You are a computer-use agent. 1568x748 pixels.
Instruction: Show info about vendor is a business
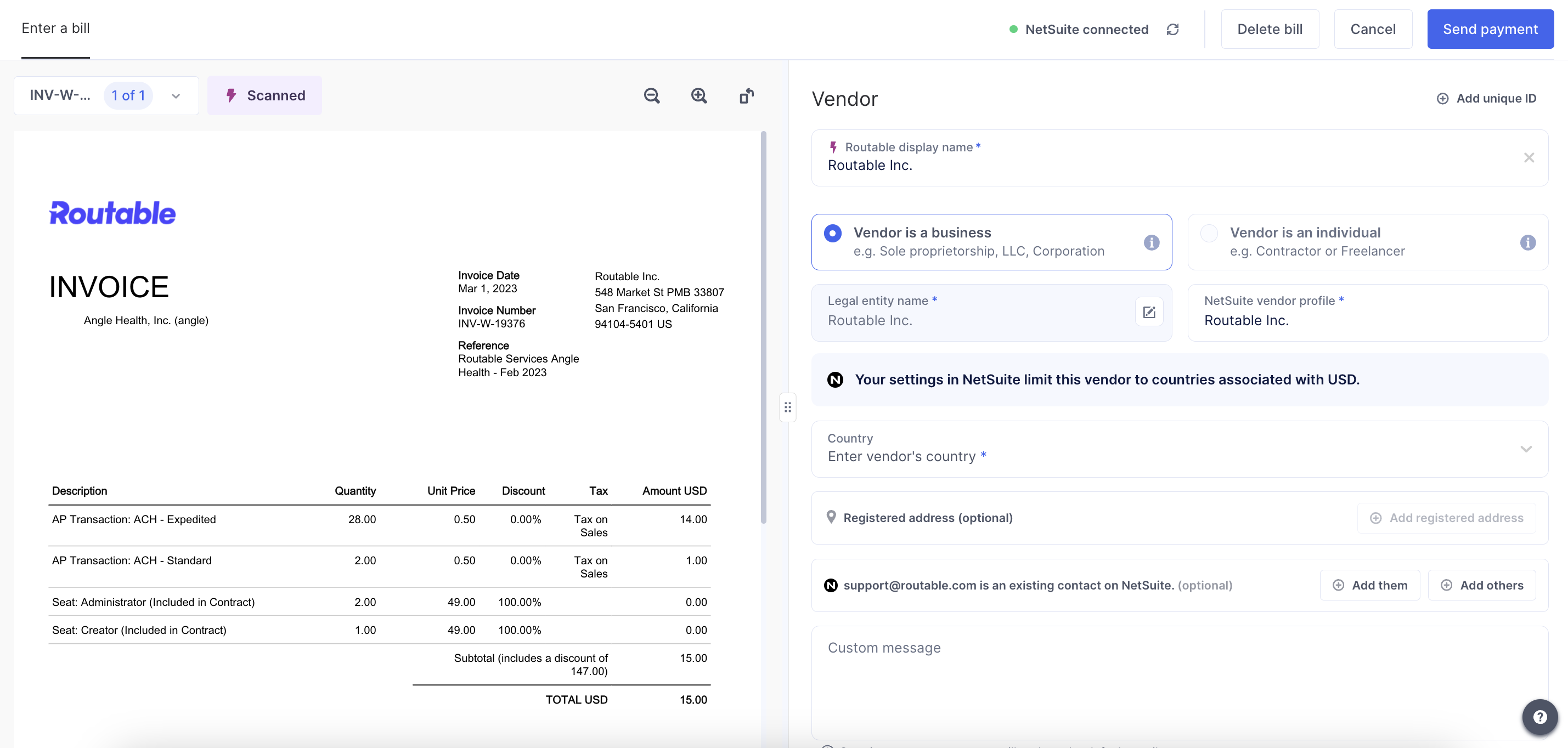click(1151, 242)
